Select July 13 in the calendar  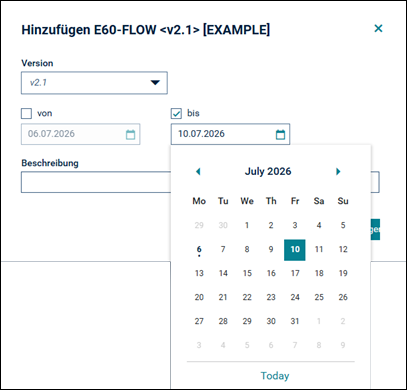pyautogui.click(x=199, y=273)
